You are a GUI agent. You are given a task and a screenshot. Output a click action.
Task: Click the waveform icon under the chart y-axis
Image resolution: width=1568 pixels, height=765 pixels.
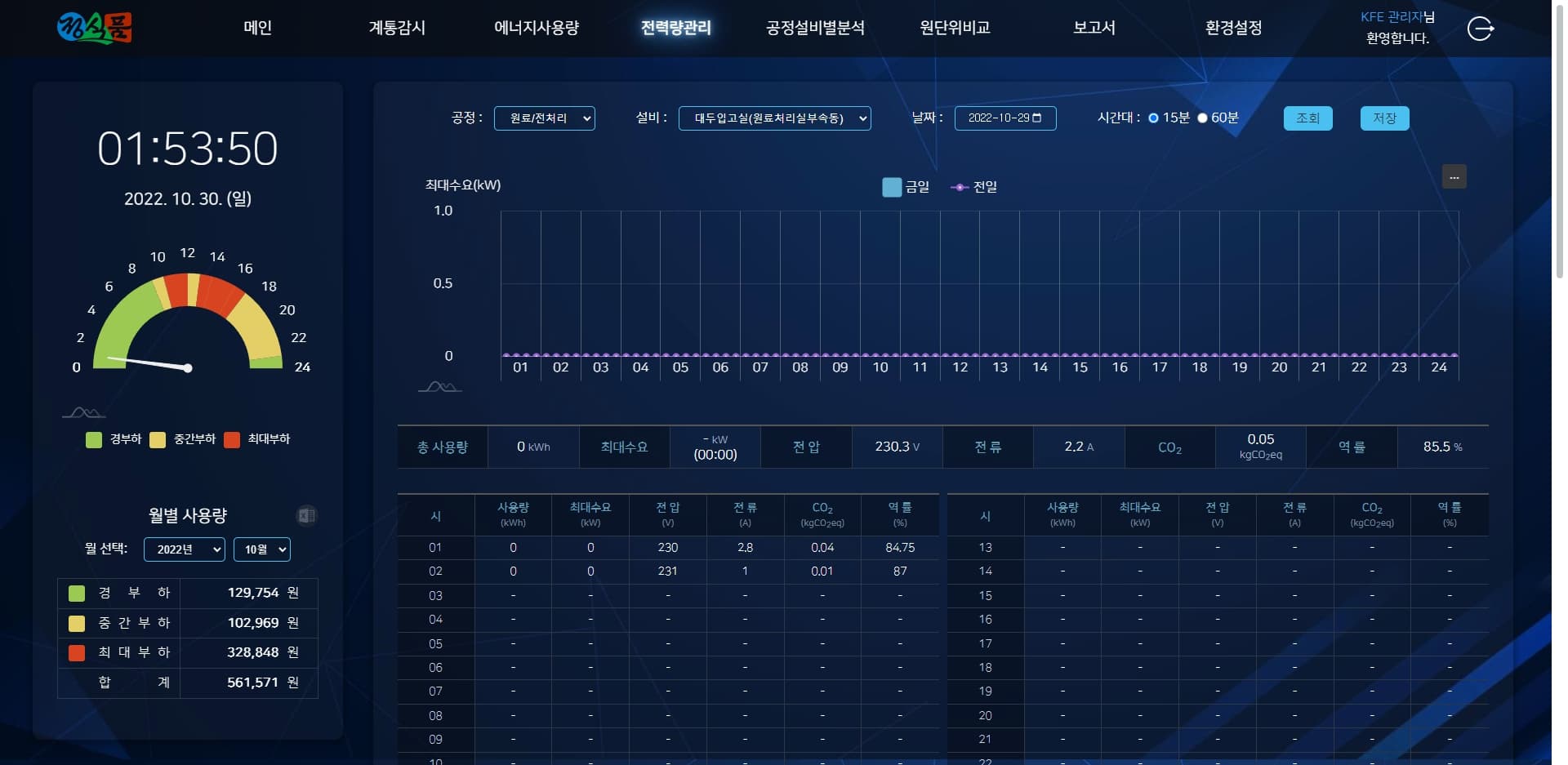tap(439, 385)
